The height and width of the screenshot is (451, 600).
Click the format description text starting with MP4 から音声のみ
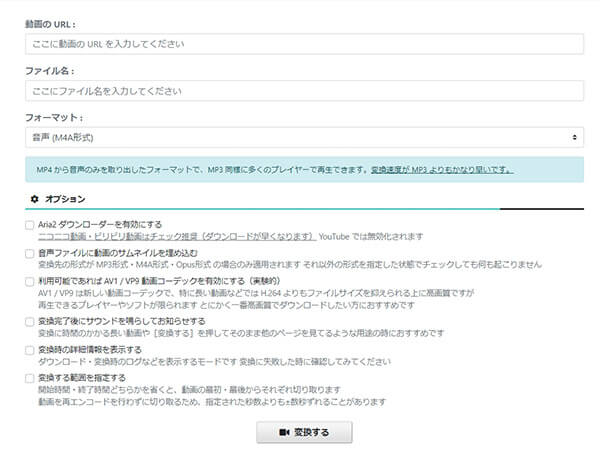coord(202,169)
